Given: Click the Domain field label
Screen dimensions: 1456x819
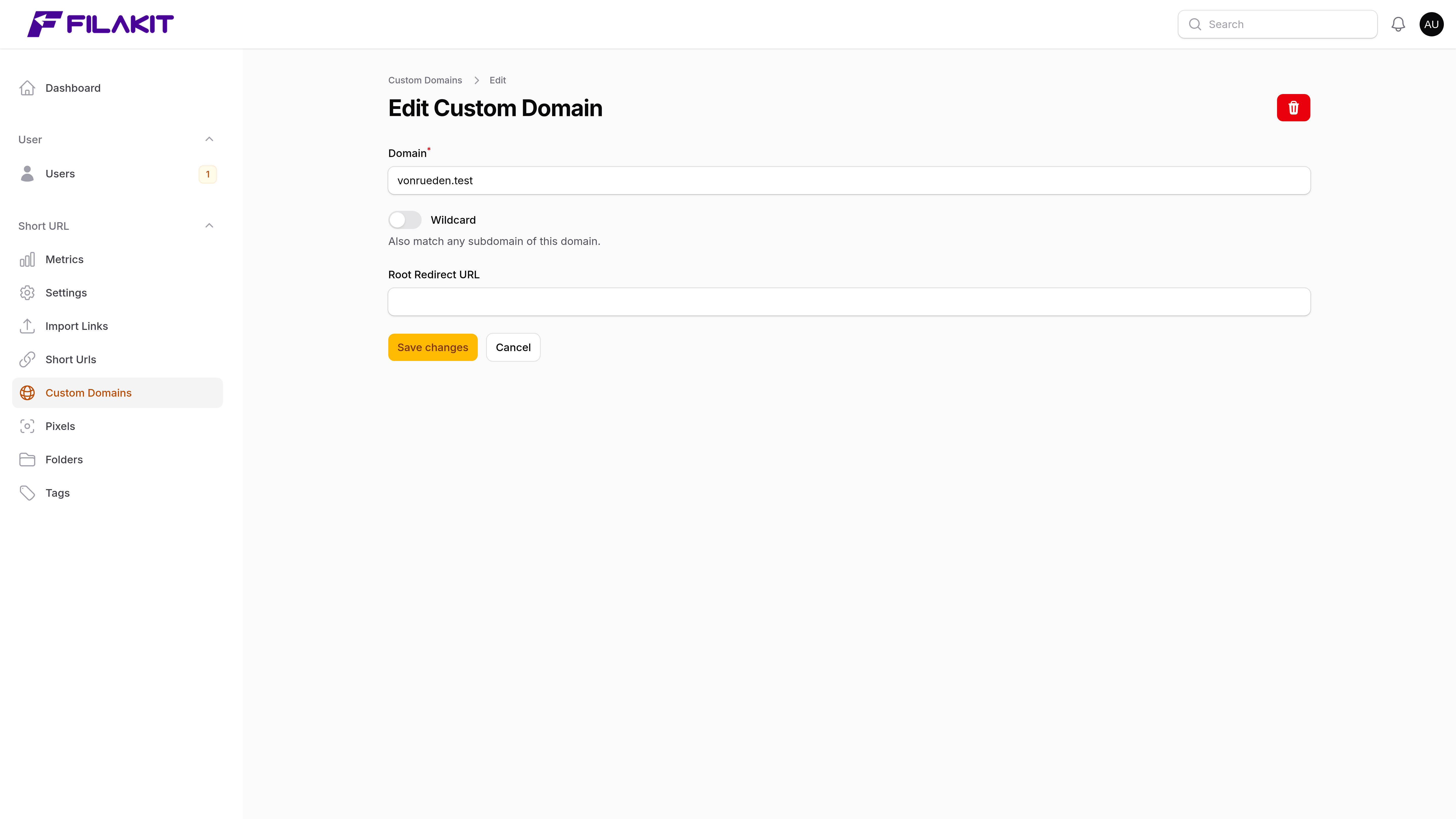Looking at the screenshot, I should click(x=407, y=153).
